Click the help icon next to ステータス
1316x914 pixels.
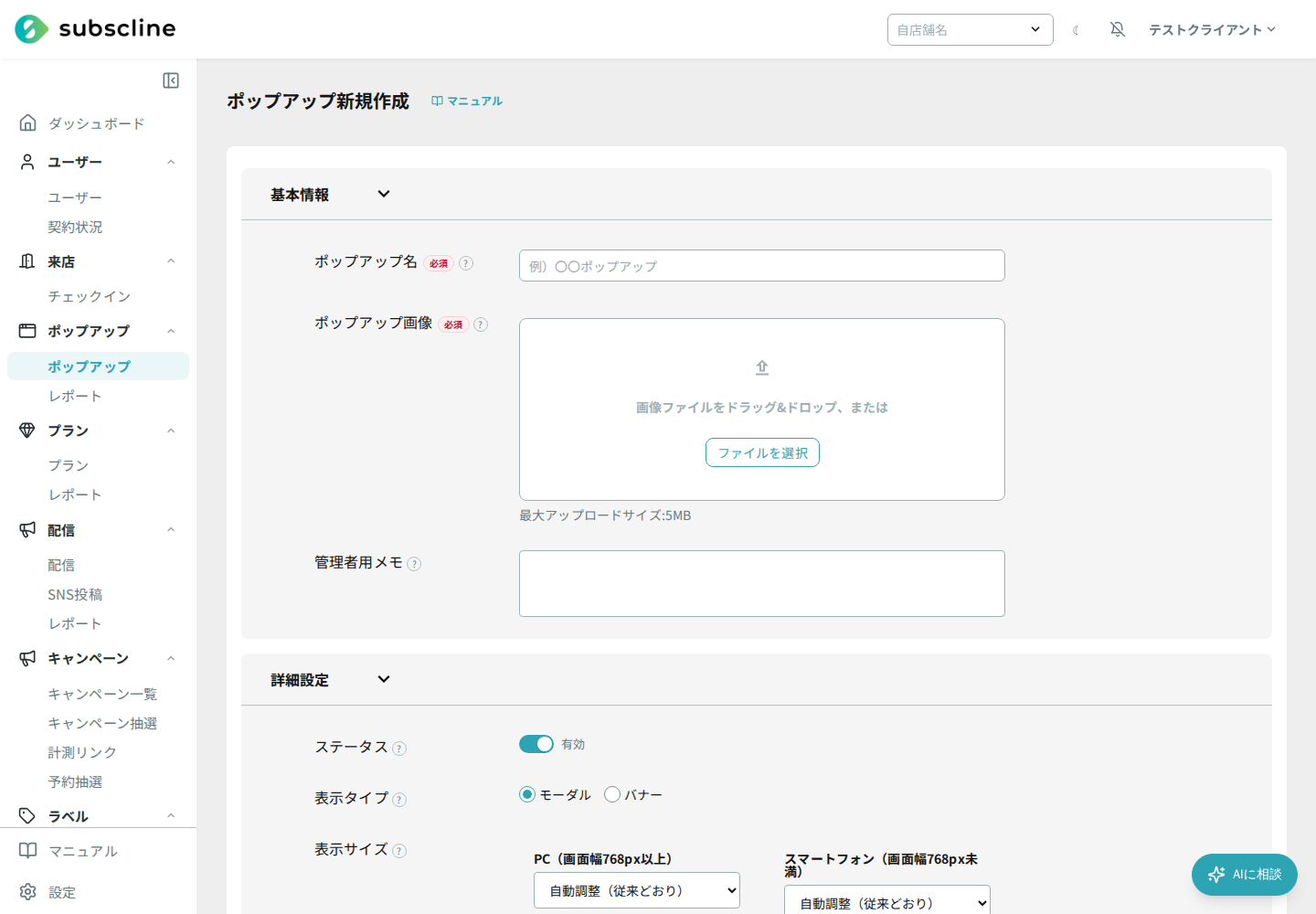(x=399, y=749)
